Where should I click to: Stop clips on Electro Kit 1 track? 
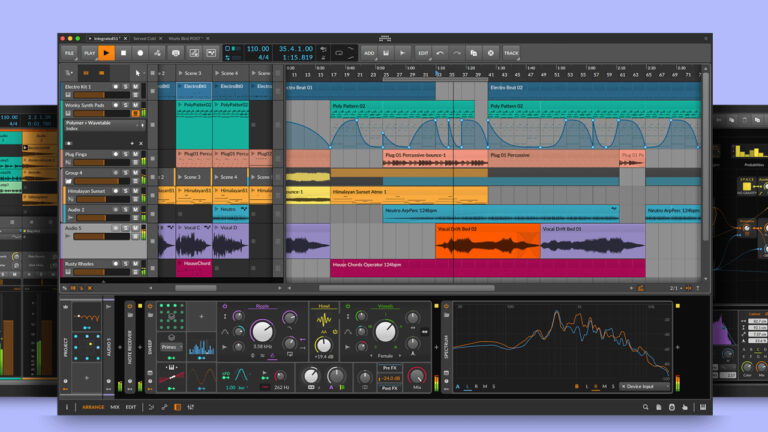(153, 91)
